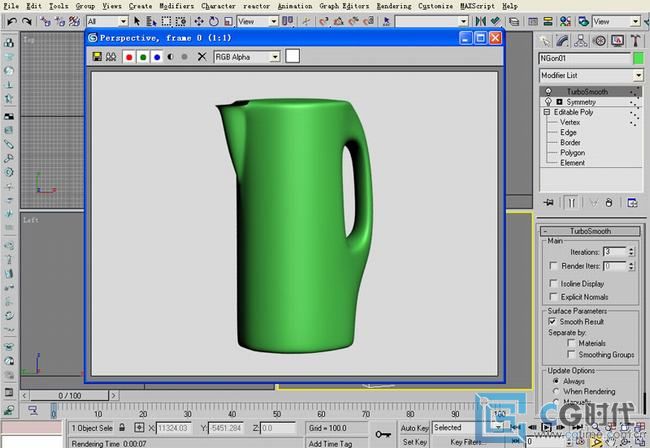Image resolution: width=650 pixels, height=448 pixels.
Task: Toggle Show End Result button
Action: click(571, 203)
